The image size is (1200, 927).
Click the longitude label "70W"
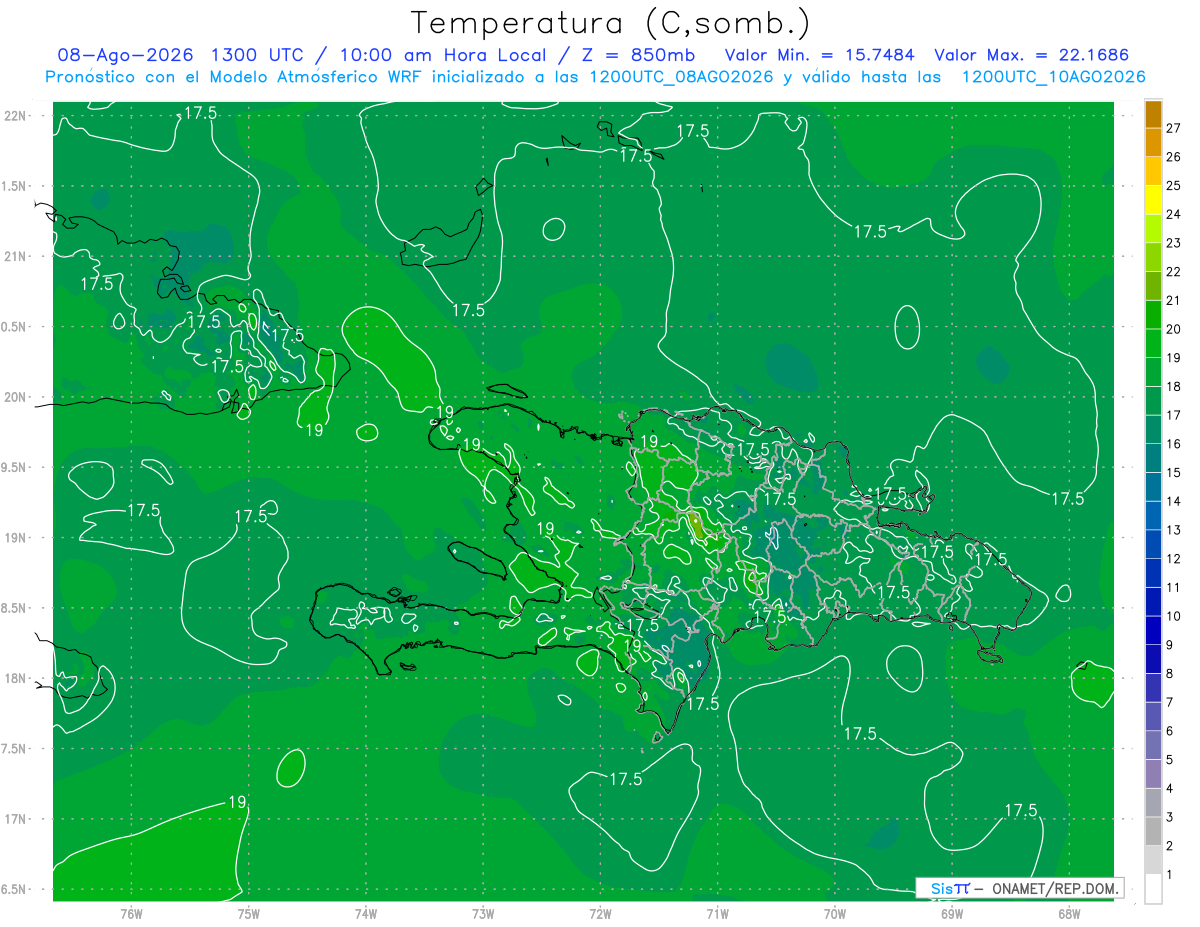[x=834, y=913]
